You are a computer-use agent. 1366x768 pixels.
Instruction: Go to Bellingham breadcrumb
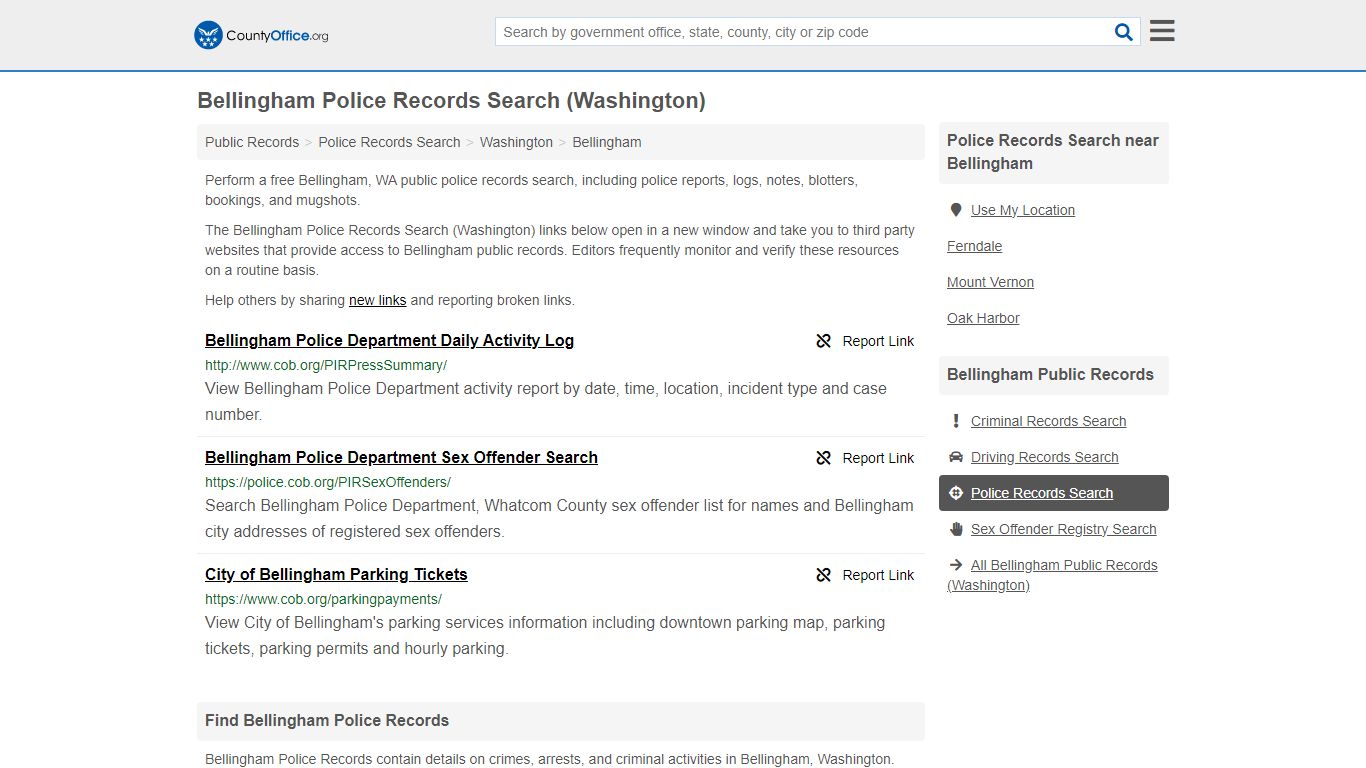tap(607, 142)
